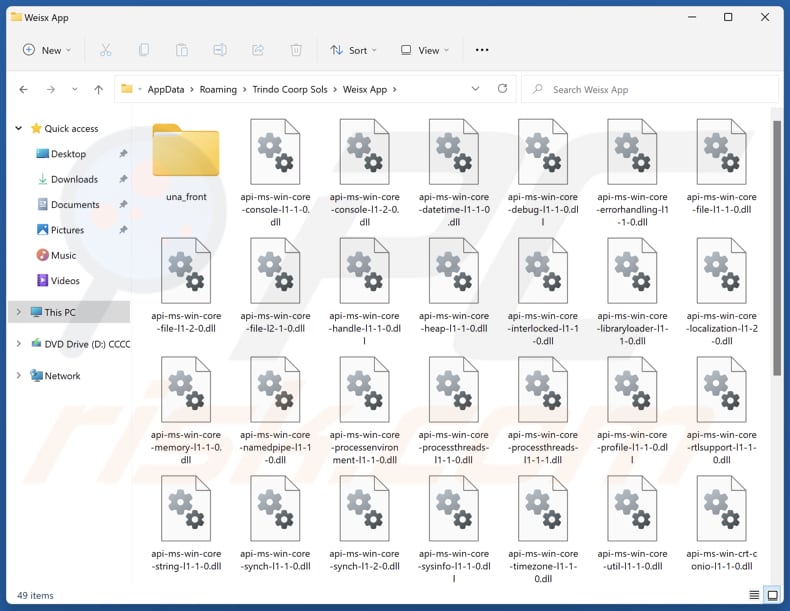Click the Share icon in toolbar
Screen dimensions: 790x611
(x=258, y=50)
